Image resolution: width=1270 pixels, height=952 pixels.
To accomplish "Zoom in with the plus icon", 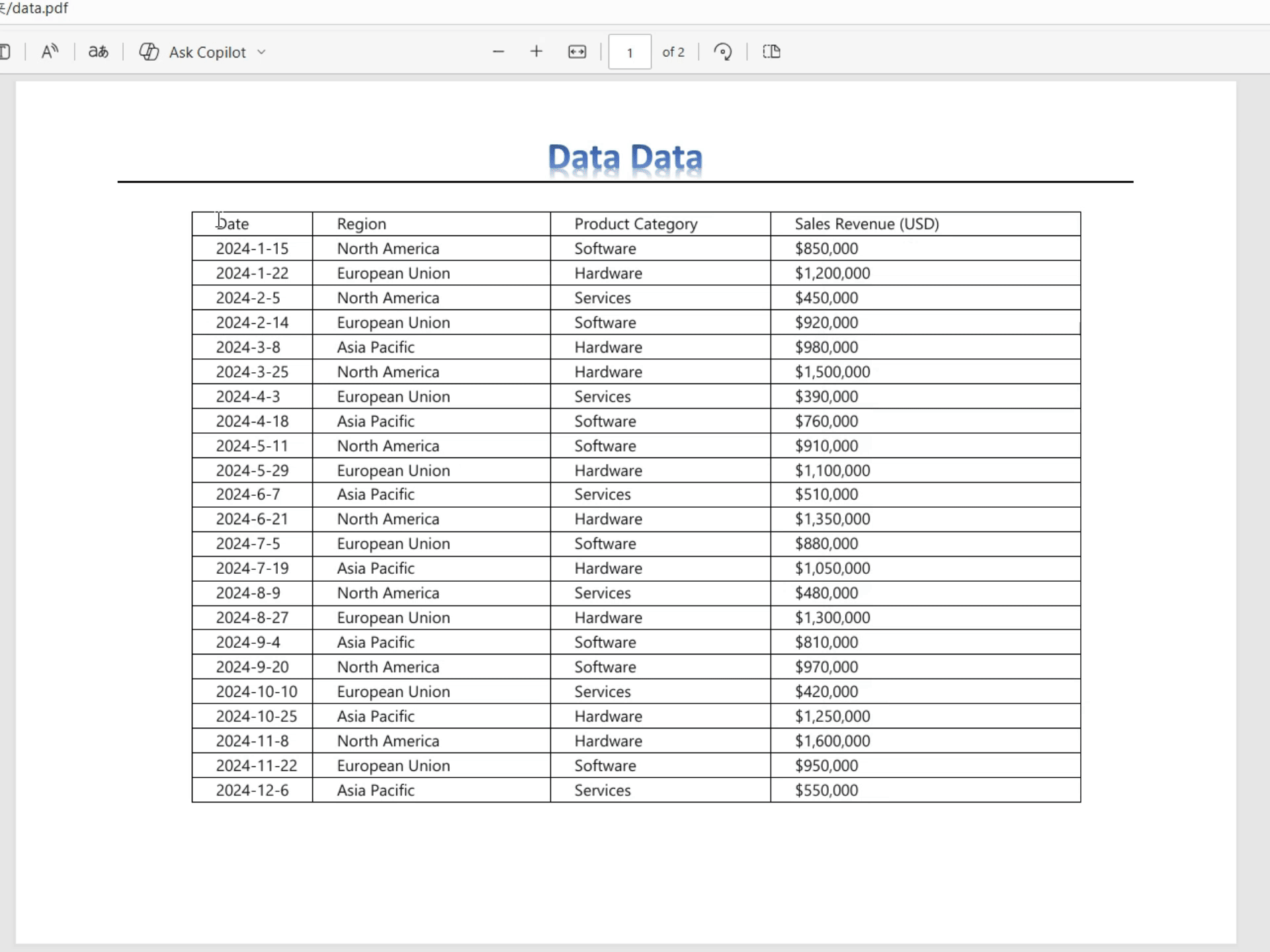I will (x=536, y=52).
